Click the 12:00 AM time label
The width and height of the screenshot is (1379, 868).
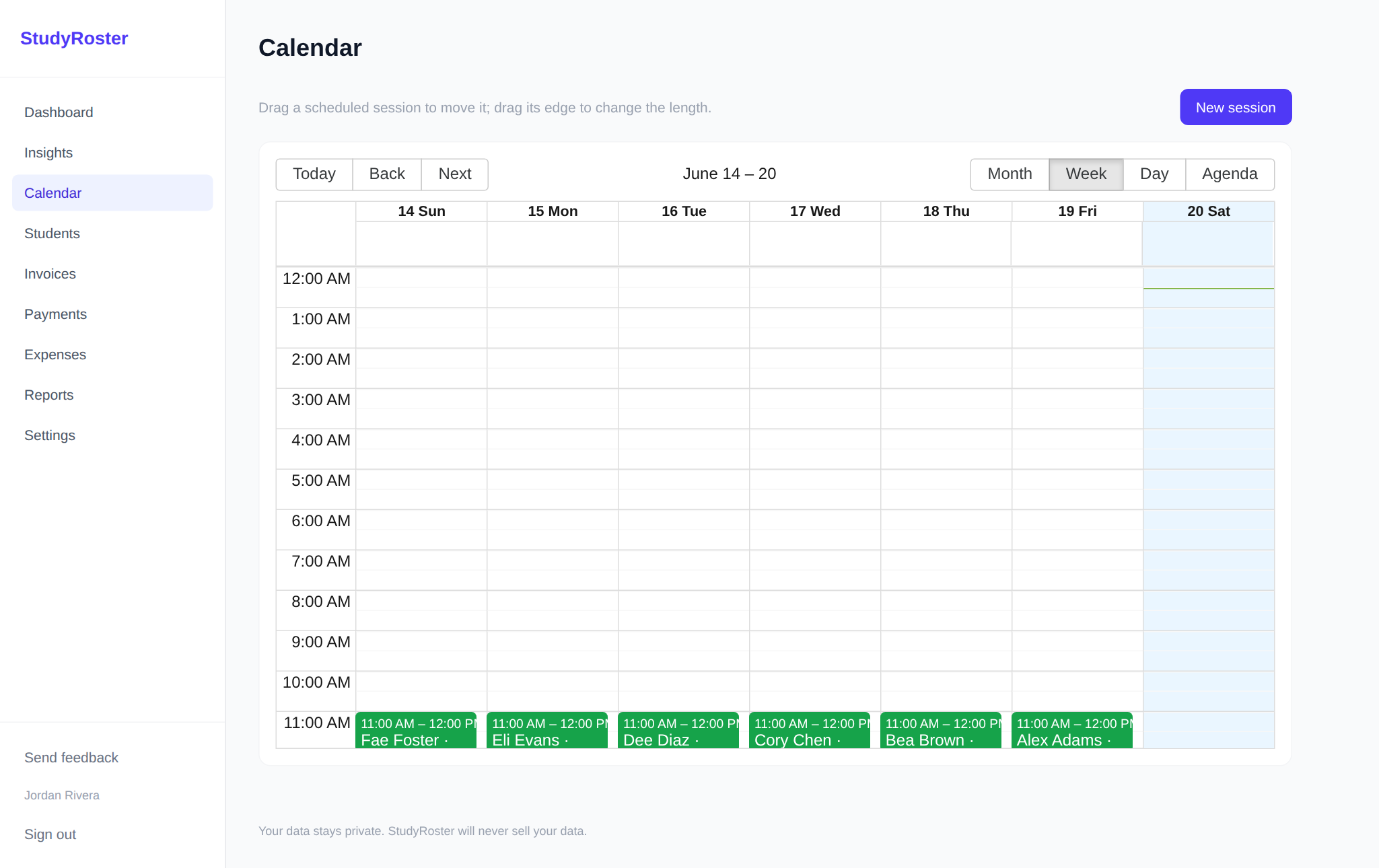pyautogui.click(x=316, y=279)
